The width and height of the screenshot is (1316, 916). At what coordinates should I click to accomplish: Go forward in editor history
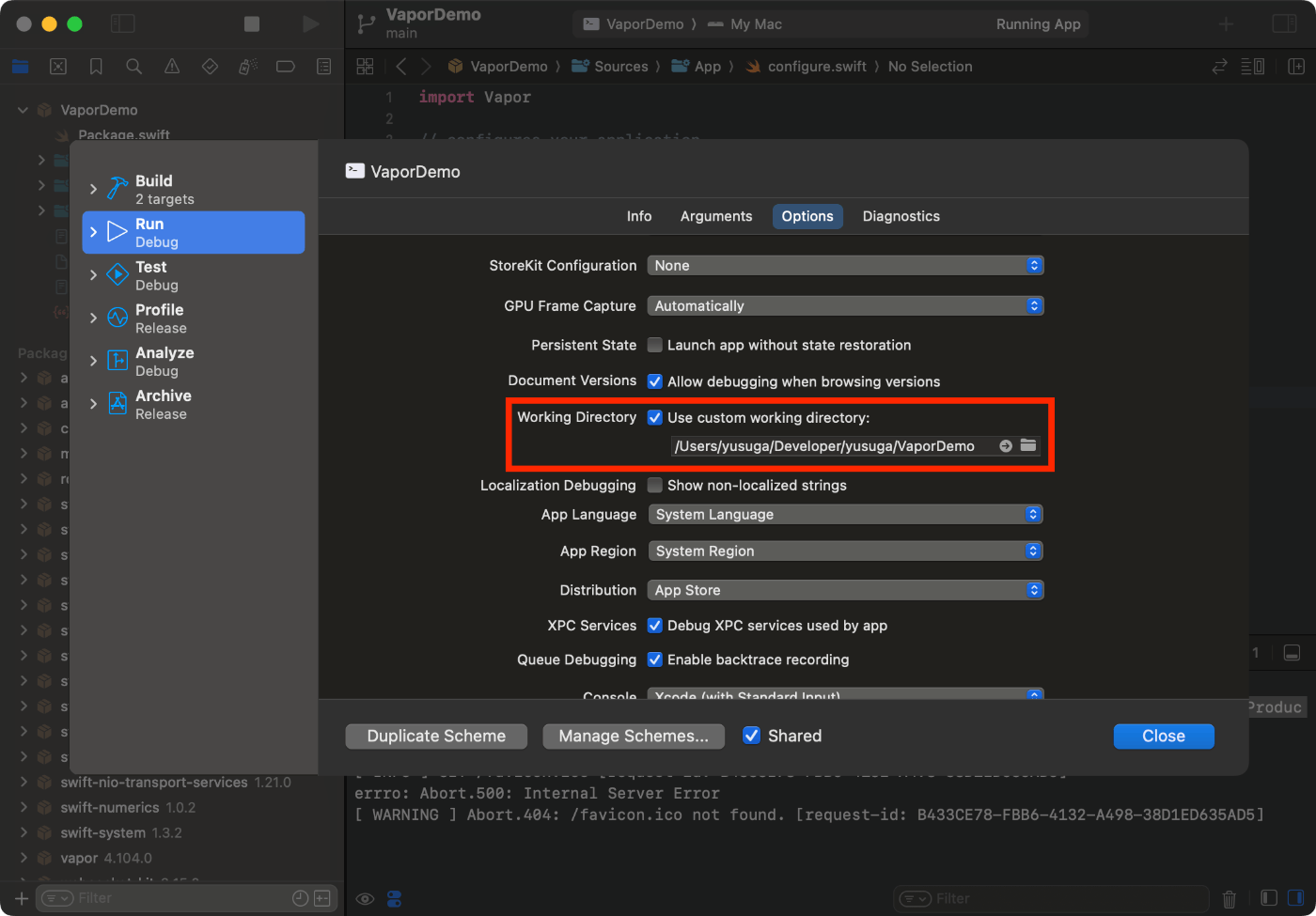426,67
